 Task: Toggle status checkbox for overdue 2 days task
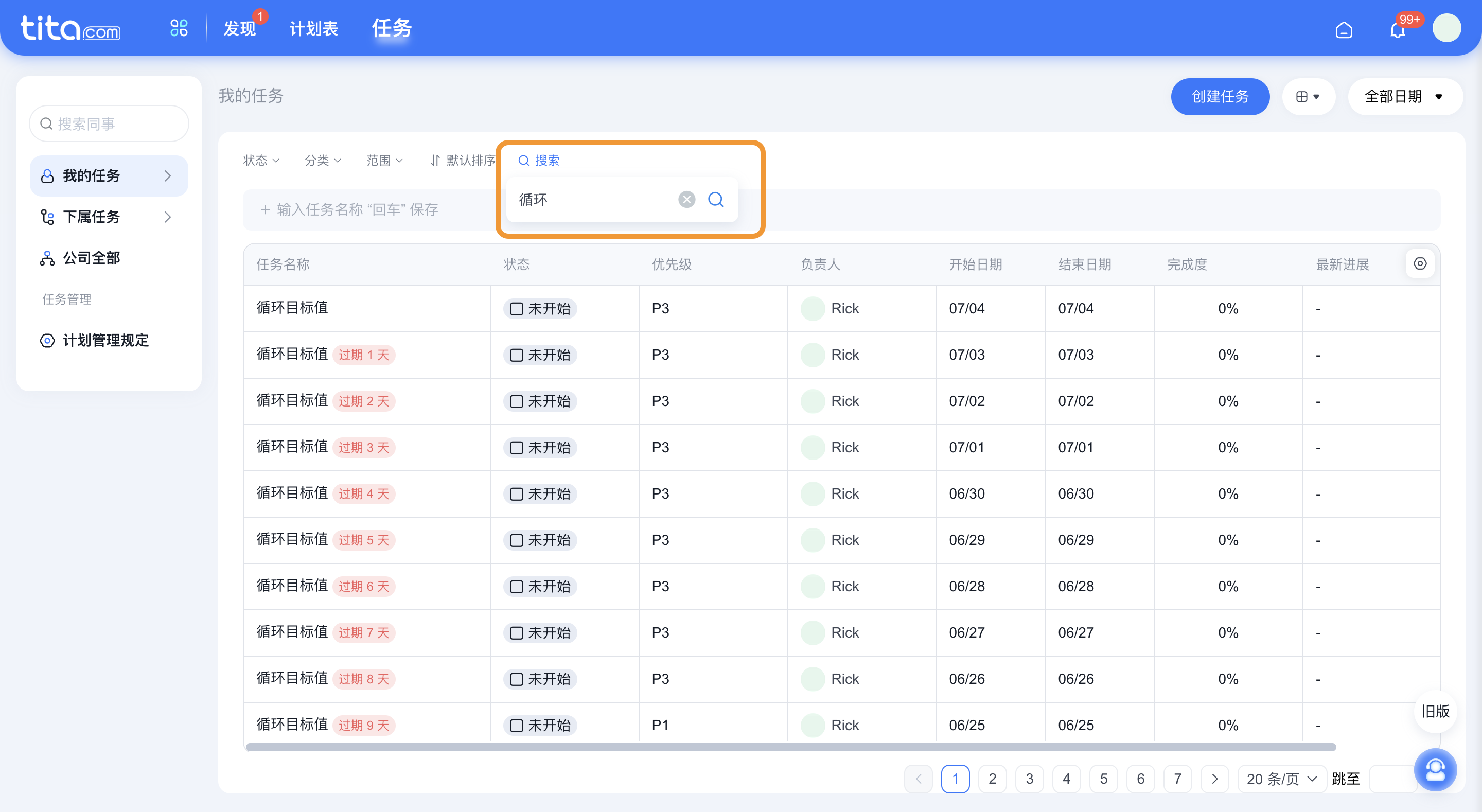click(517, 401)
